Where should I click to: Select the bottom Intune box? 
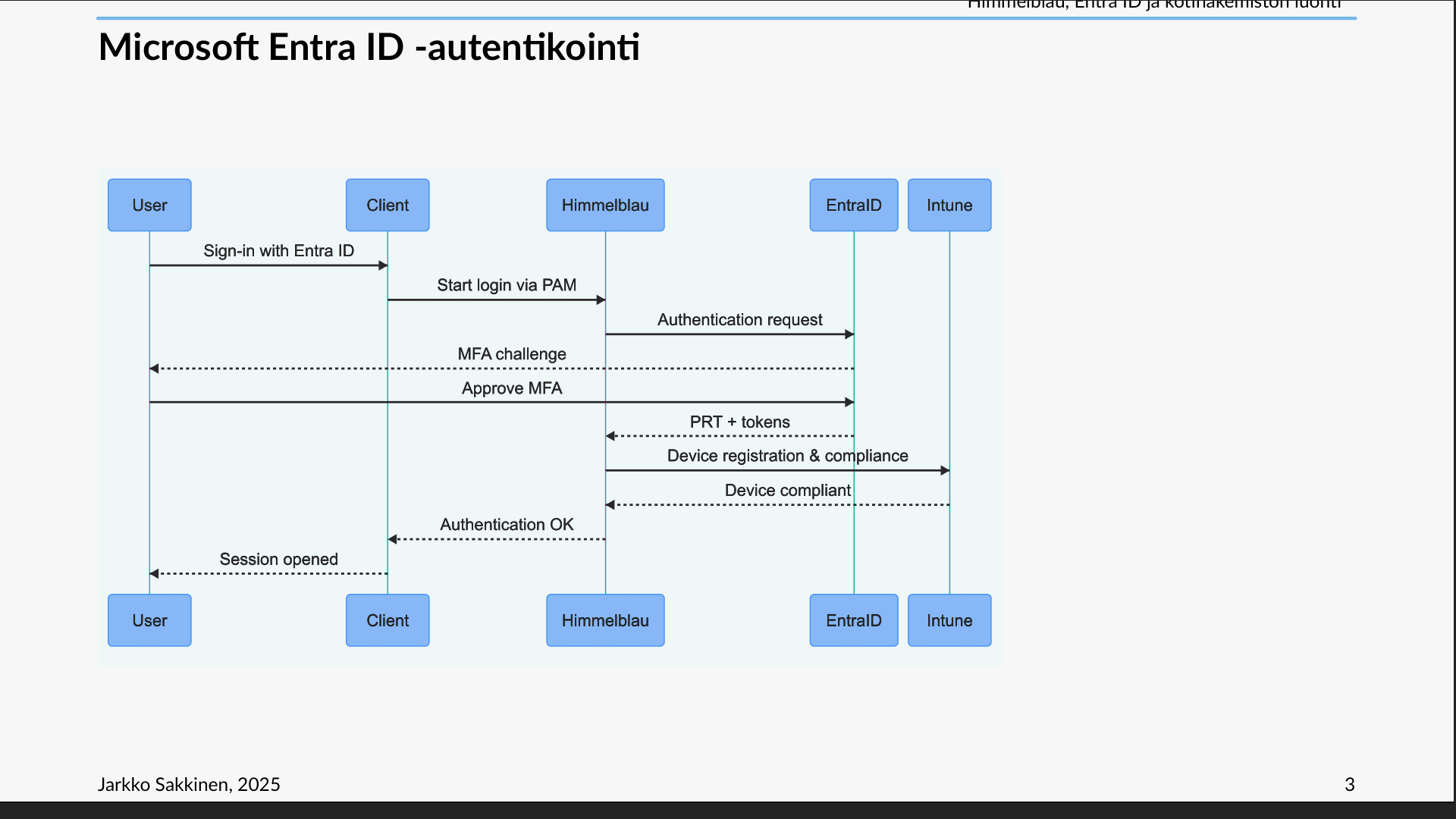click(x=949, y=620)
